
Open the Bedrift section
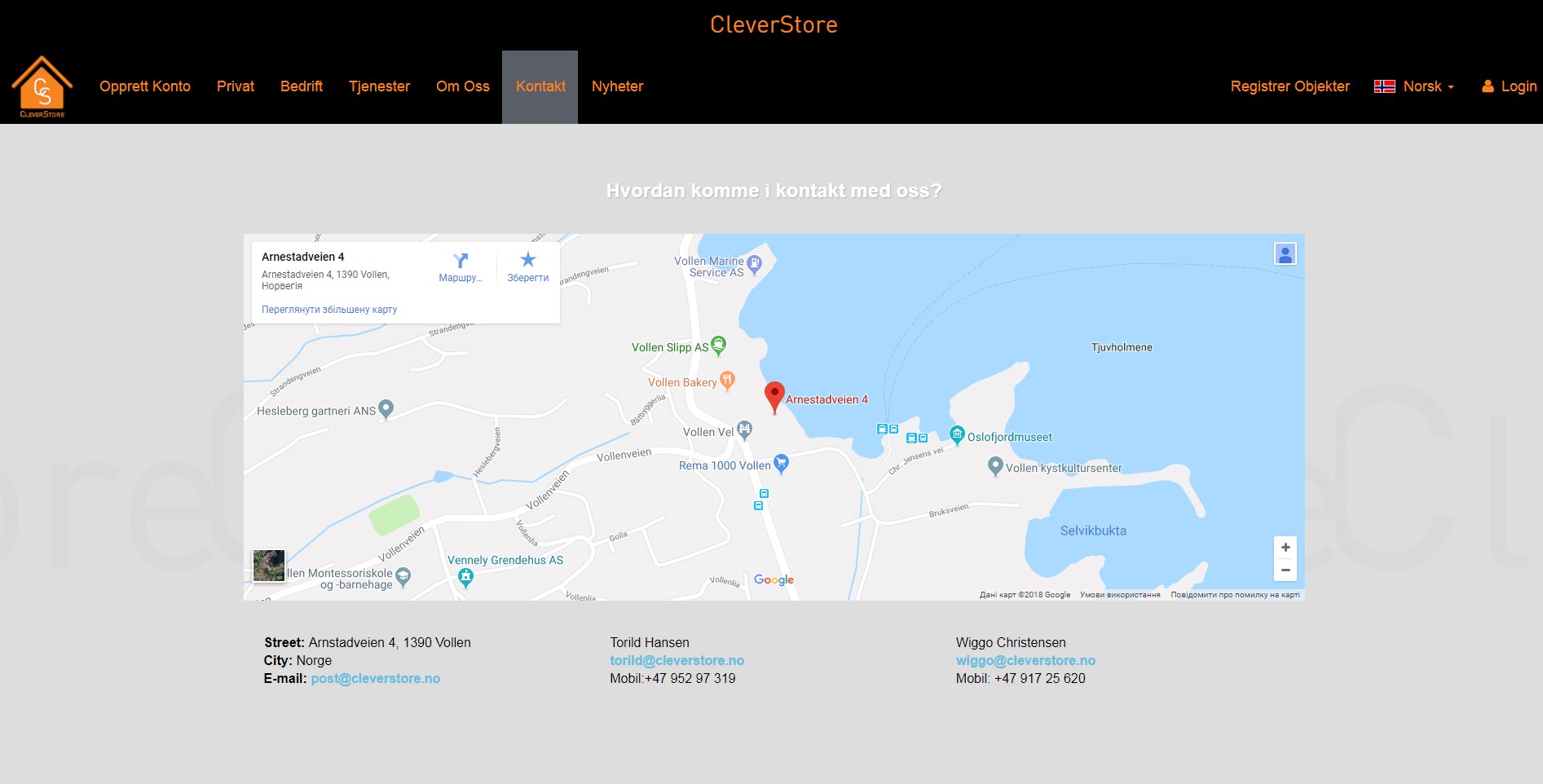pyautogui.click(x=302, y=86)
